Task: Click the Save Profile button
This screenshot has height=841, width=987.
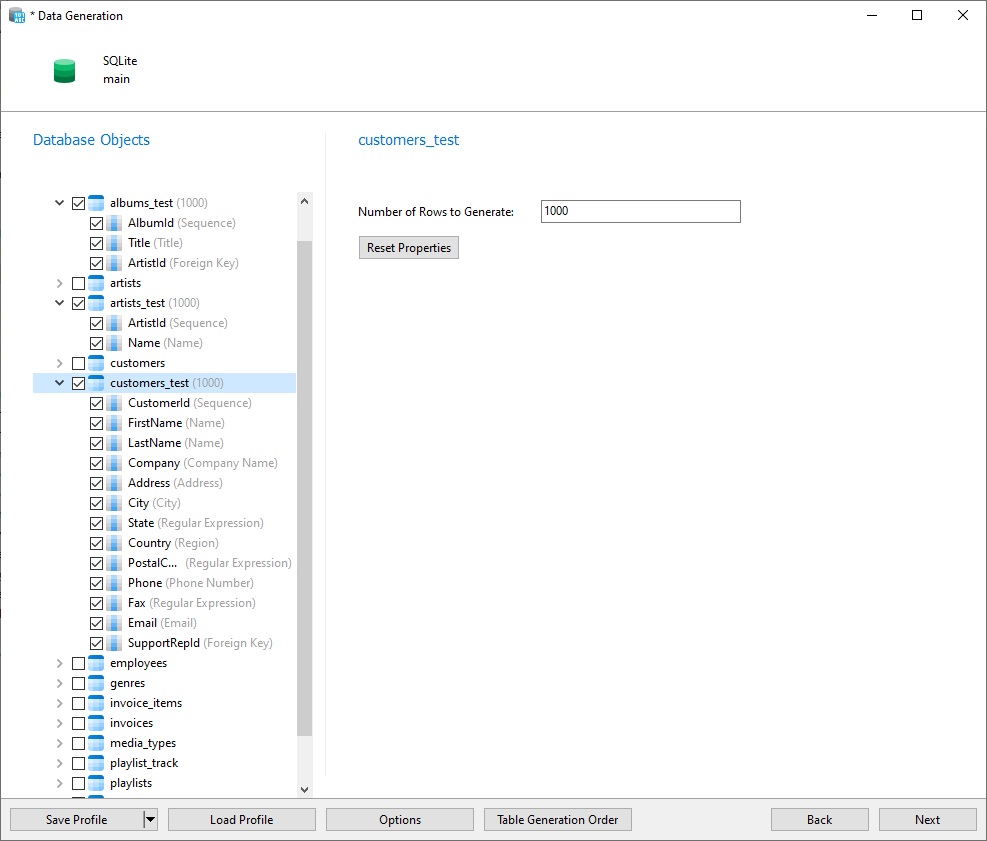Action: tap(77, 820)
